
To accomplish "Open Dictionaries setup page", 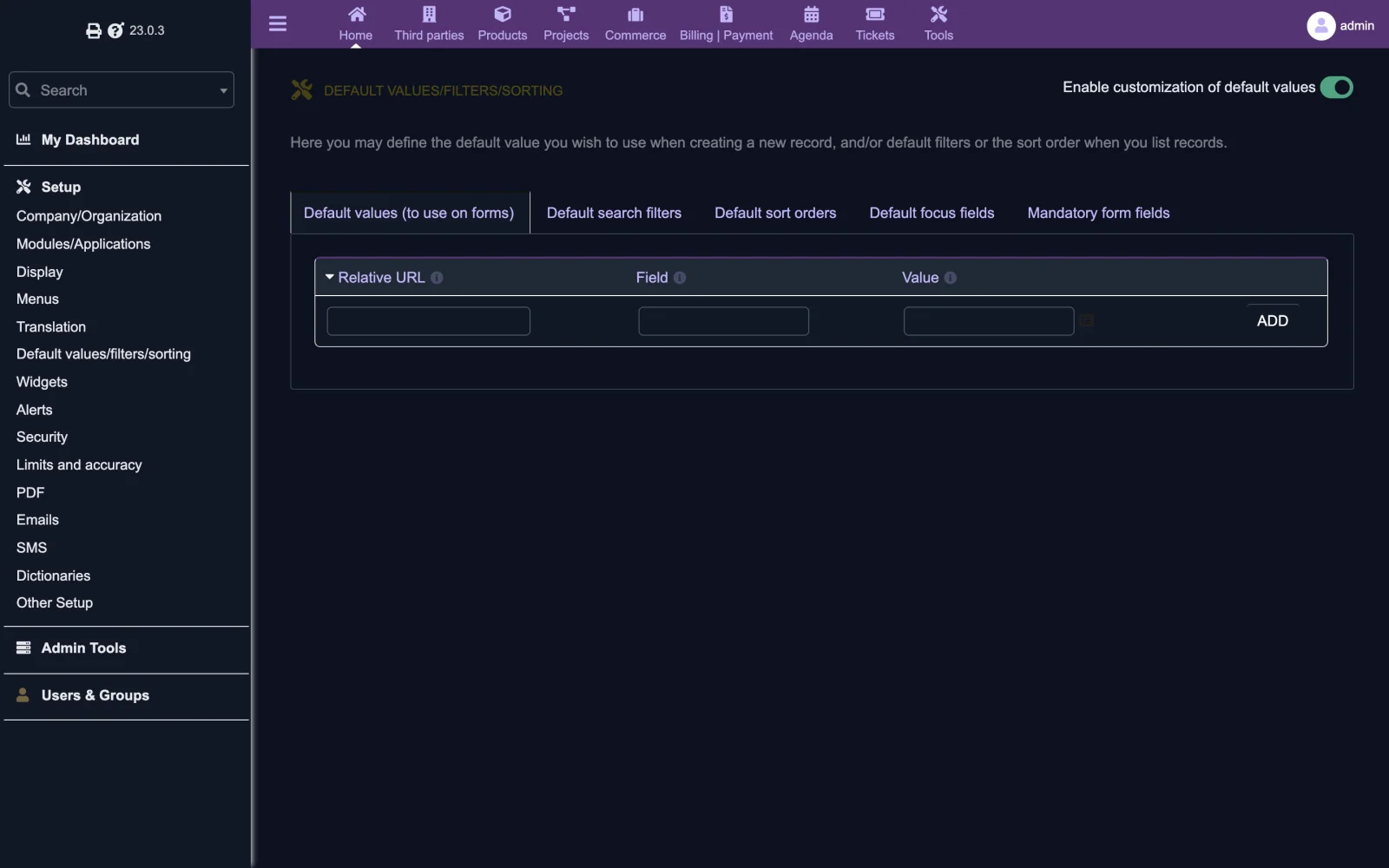I will coord(53,575).
